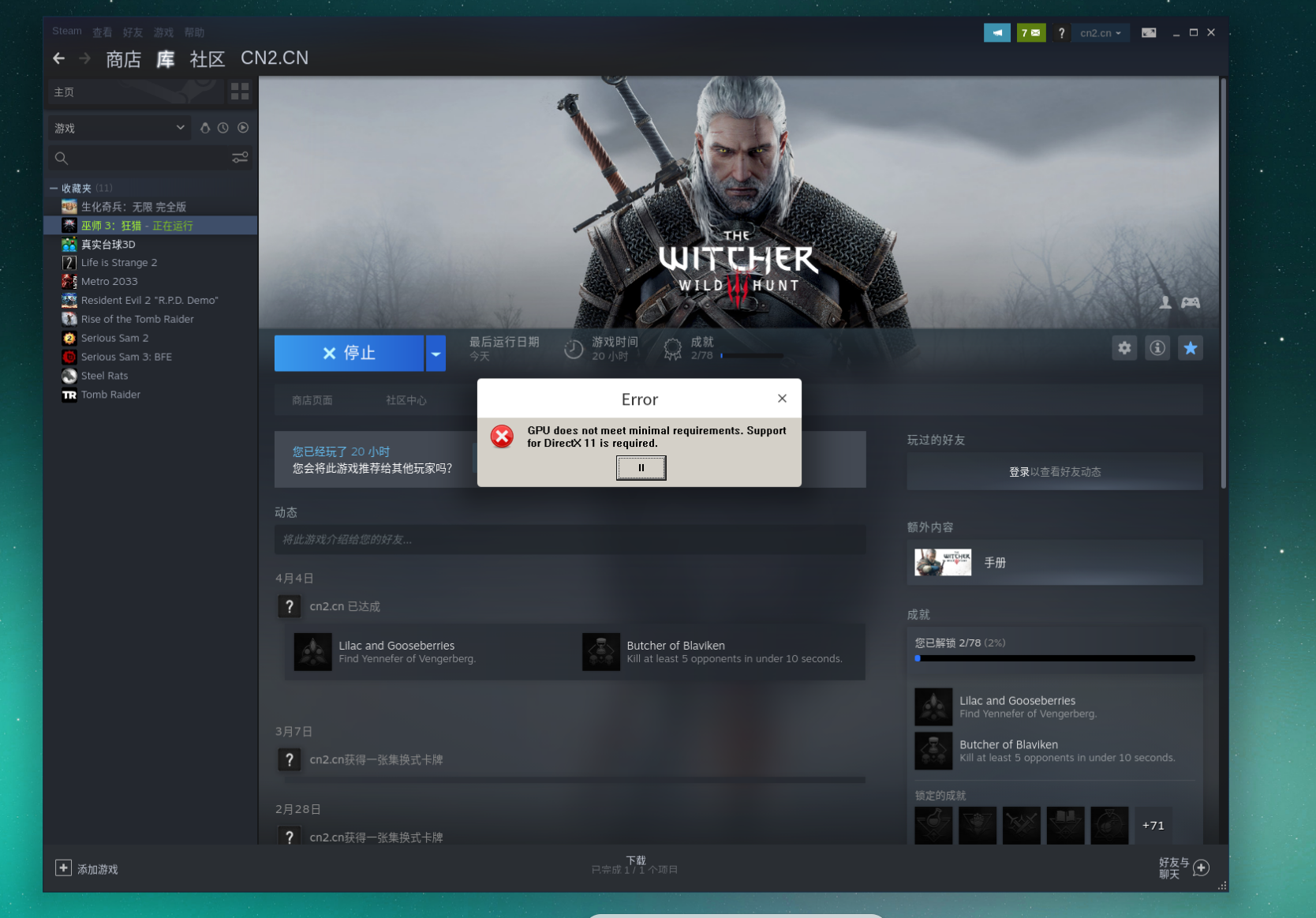The height and width of the screenshot is (918, 1316).
Task: Go forward with the right arrow
Action: pos(85,58)
